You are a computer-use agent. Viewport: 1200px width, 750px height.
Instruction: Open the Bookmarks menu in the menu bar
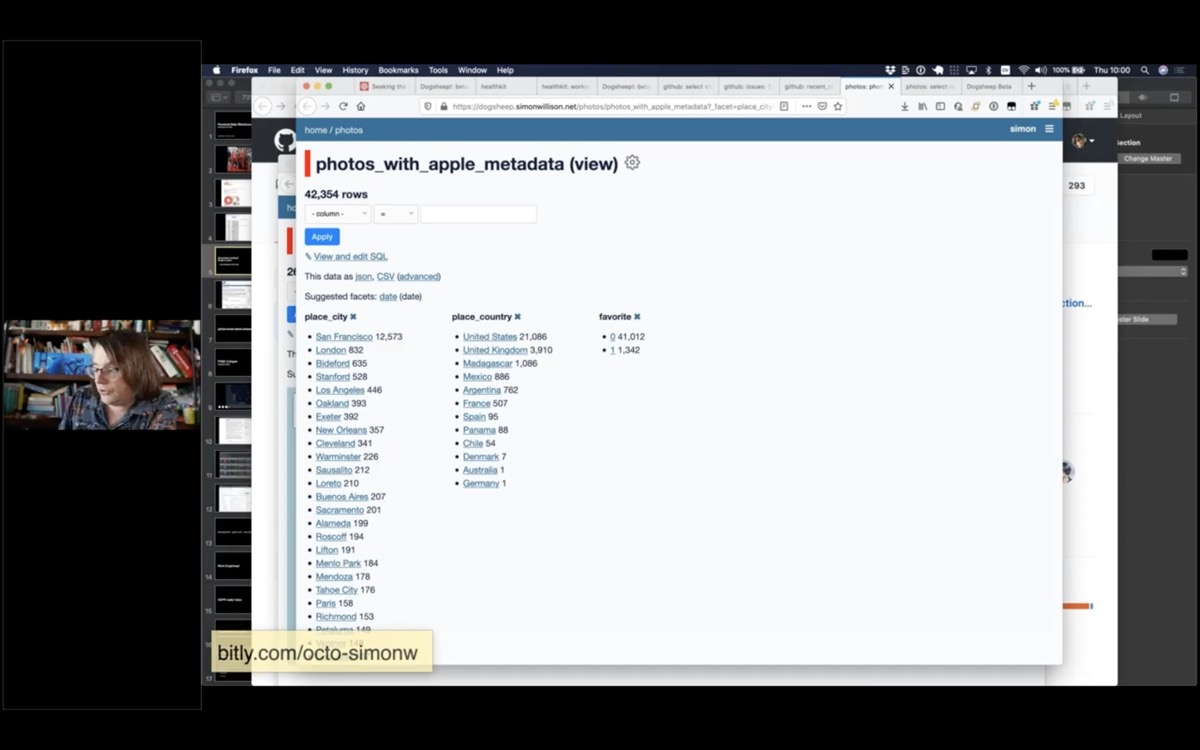click(x=398, y=70)
